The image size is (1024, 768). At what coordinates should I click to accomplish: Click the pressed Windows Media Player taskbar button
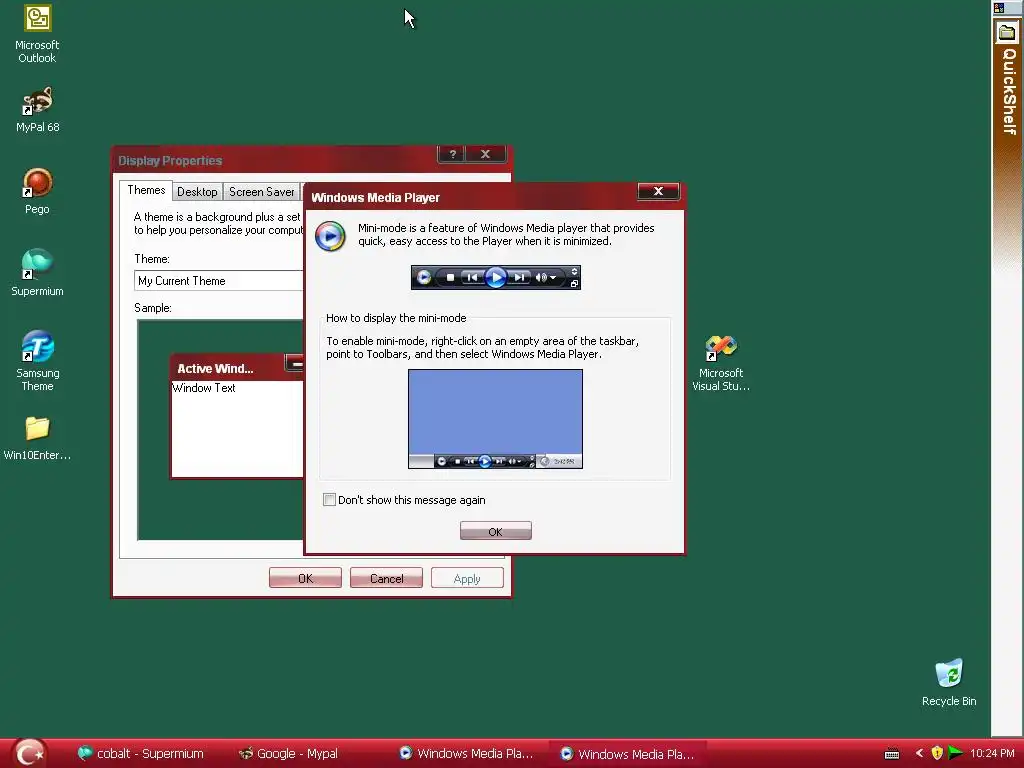pyautogui.click(x=628, y=754)
